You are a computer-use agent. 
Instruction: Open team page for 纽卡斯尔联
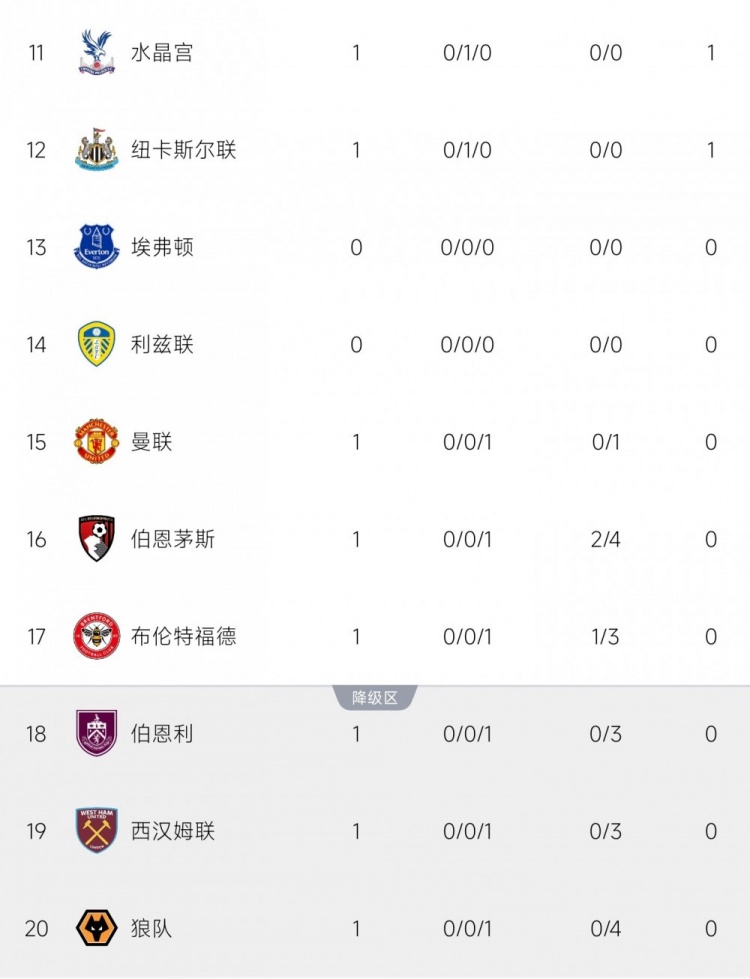pos(183,150)
